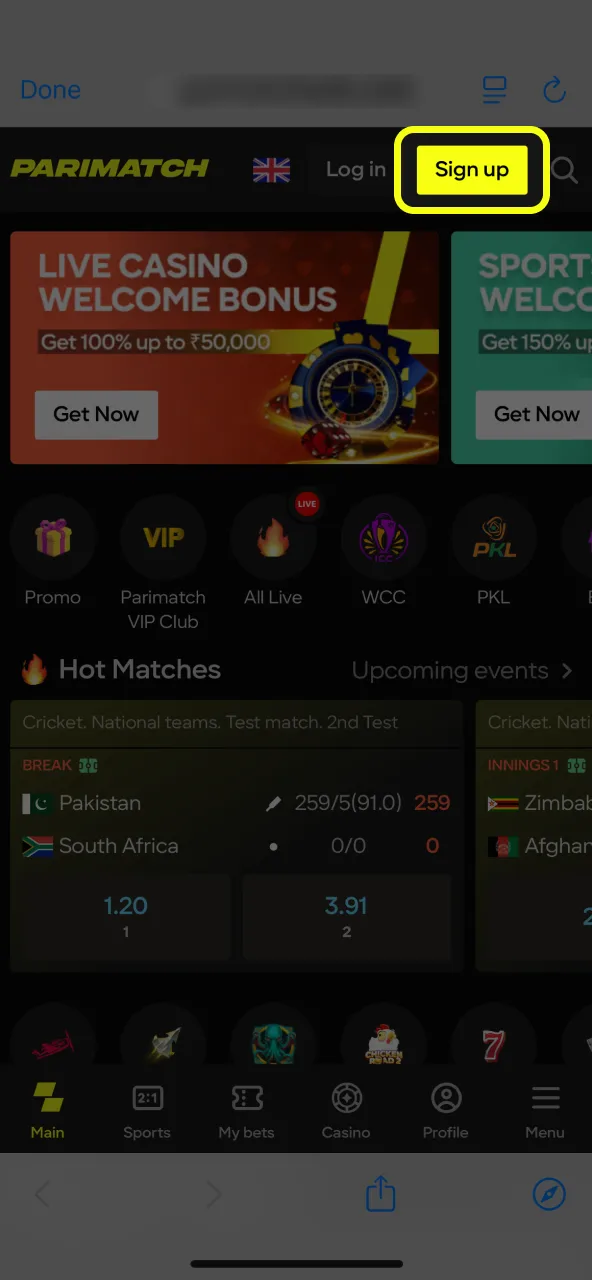
Task: Switch to the Casino tab
Action: pyautogui.click(x=346, y=1110)
